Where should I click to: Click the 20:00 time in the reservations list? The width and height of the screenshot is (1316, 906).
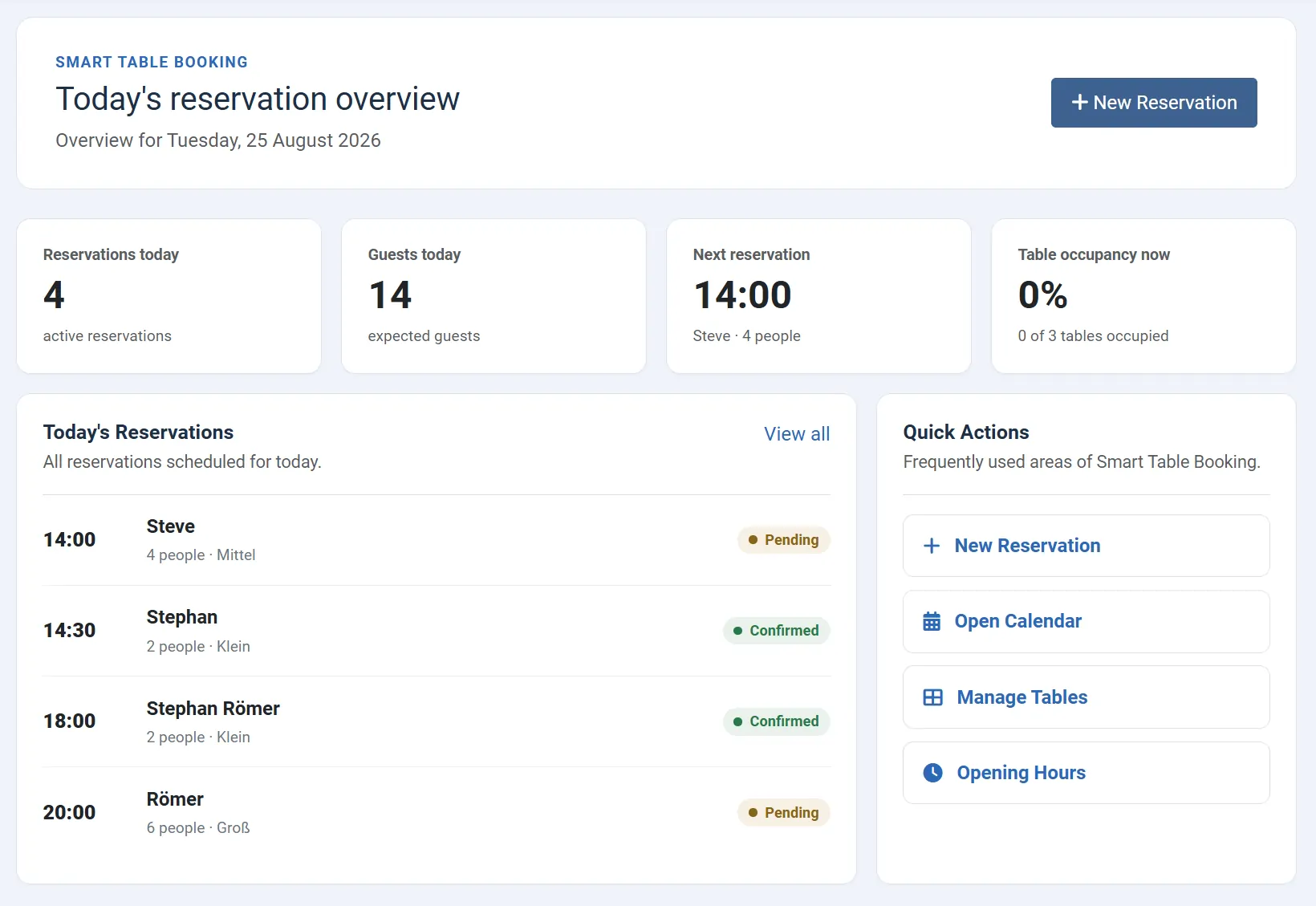pos(70,813)
